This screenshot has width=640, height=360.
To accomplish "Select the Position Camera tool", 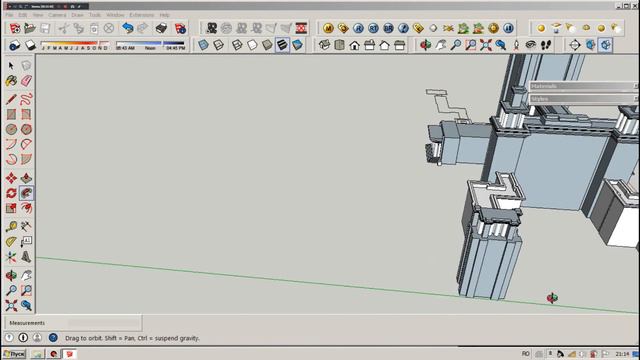I will [516, 45].
